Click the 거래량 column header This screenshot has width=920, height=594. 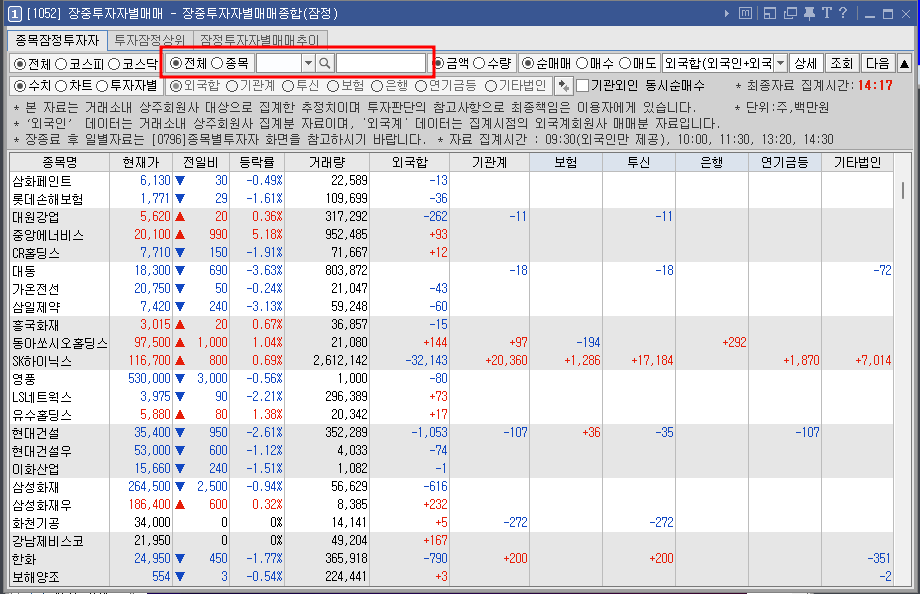(x=327, y=163)
